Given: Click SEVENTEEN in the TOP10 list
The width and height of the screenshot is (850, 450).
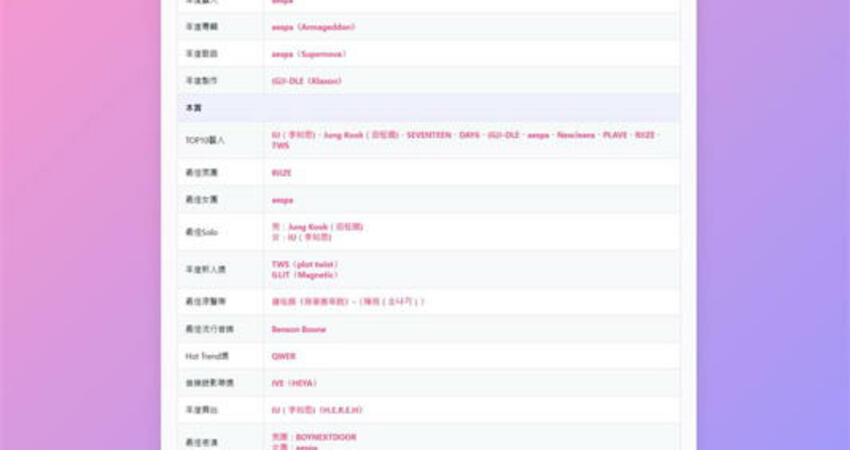Looking at the screenshot, I should coord(429,135).
